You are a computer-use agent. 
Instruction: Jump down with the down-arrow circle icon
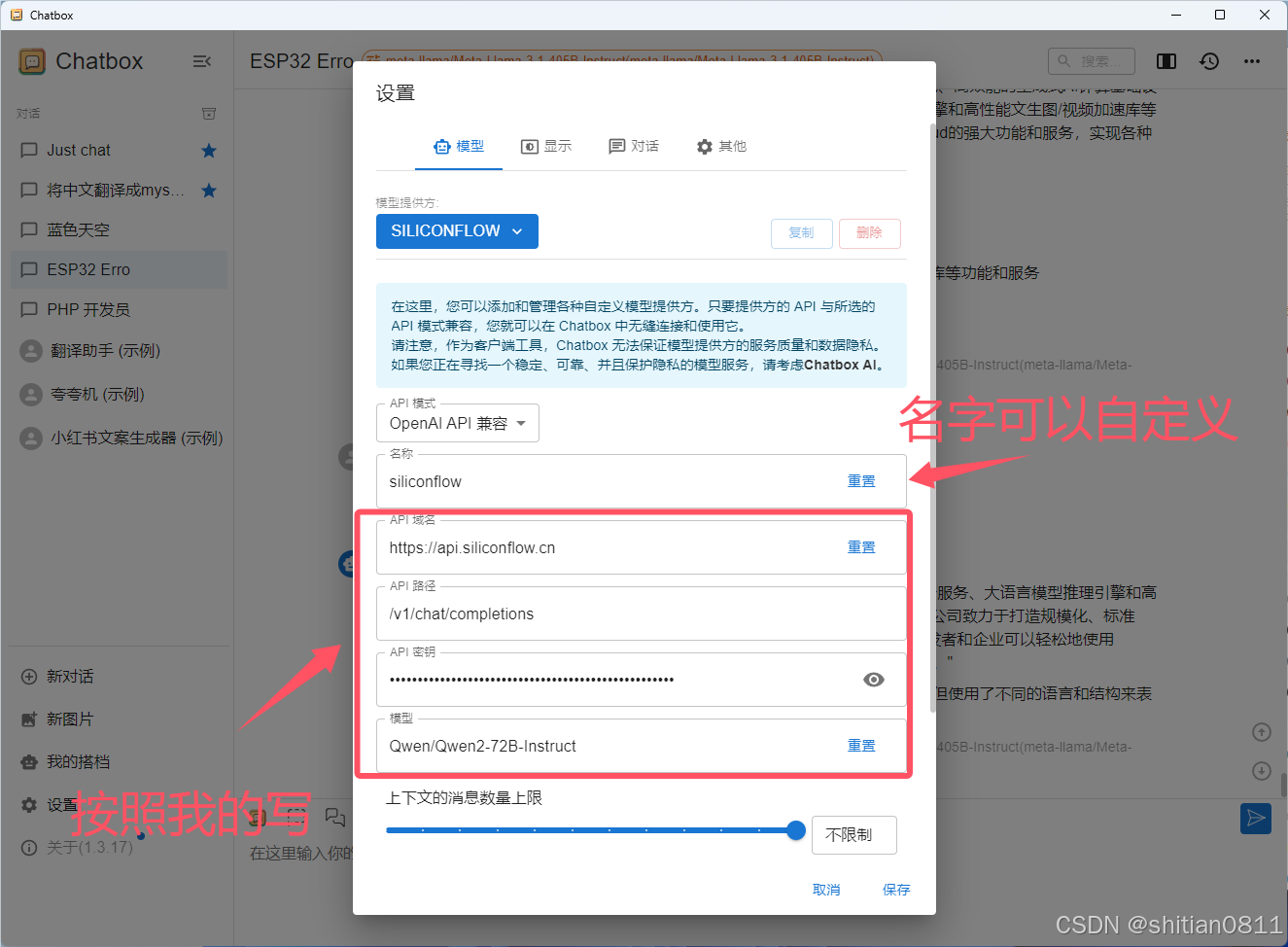(1262, 771)
